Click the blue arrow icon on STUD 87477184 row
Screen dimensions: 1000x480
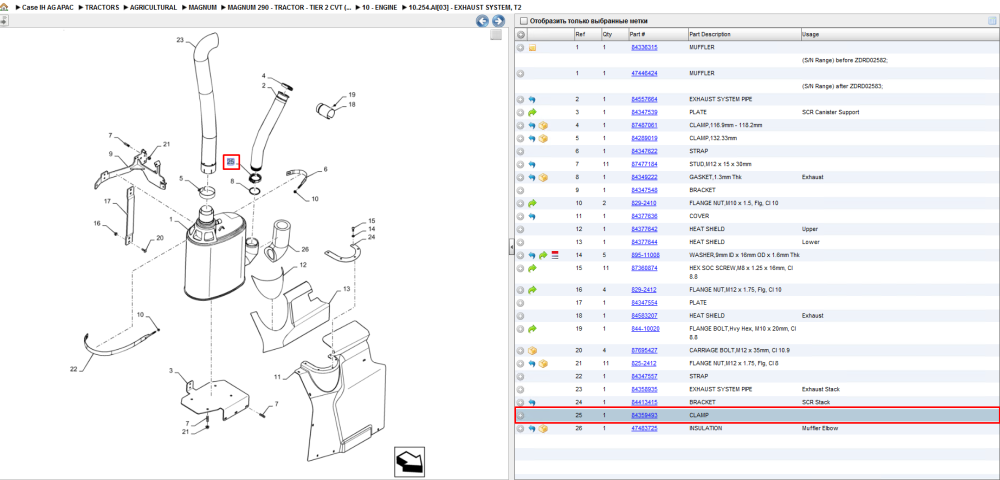(x=532, y=164)
